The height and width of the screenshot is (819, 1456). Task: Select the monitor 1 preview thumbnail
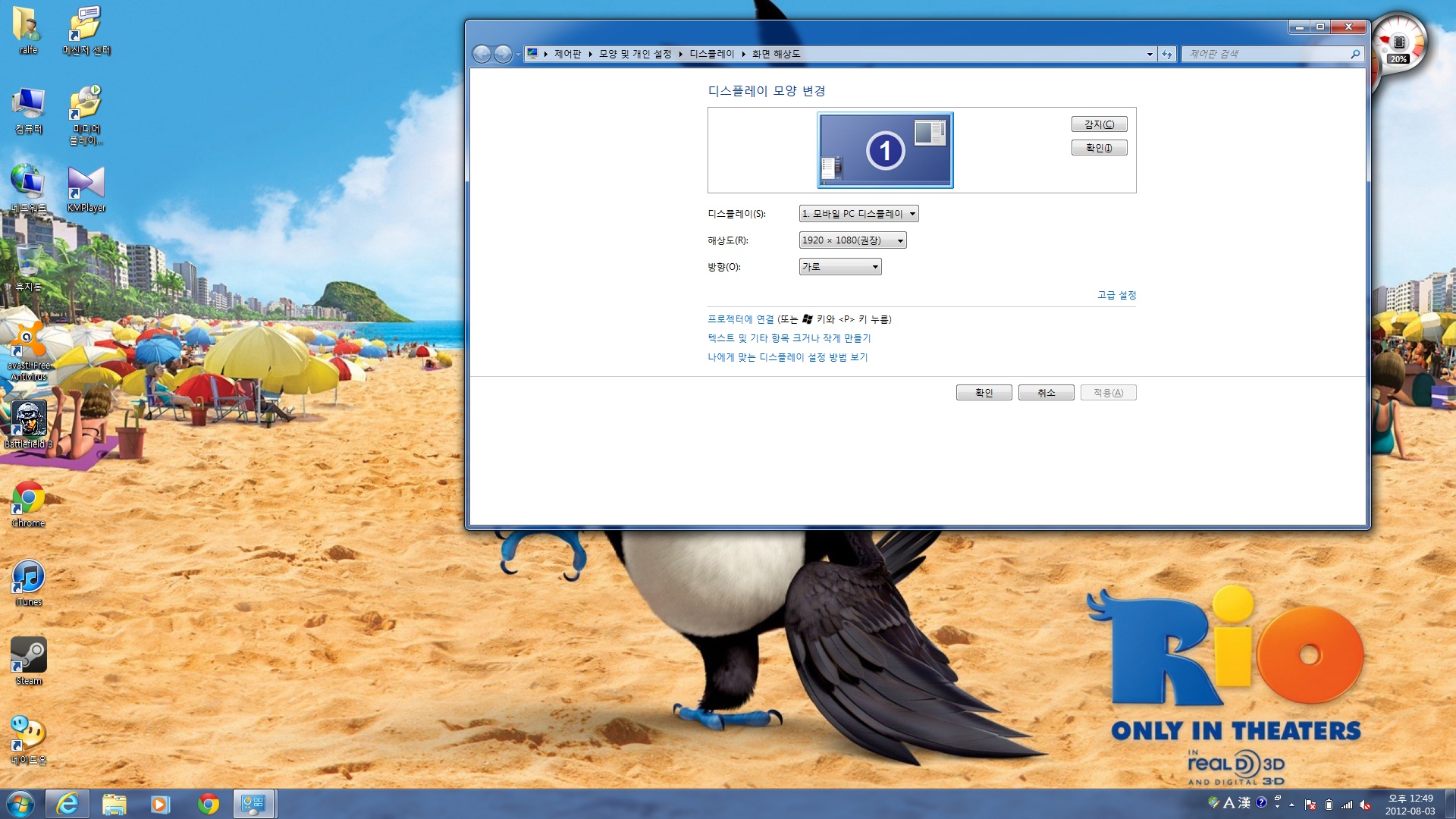tap(885, 150)
